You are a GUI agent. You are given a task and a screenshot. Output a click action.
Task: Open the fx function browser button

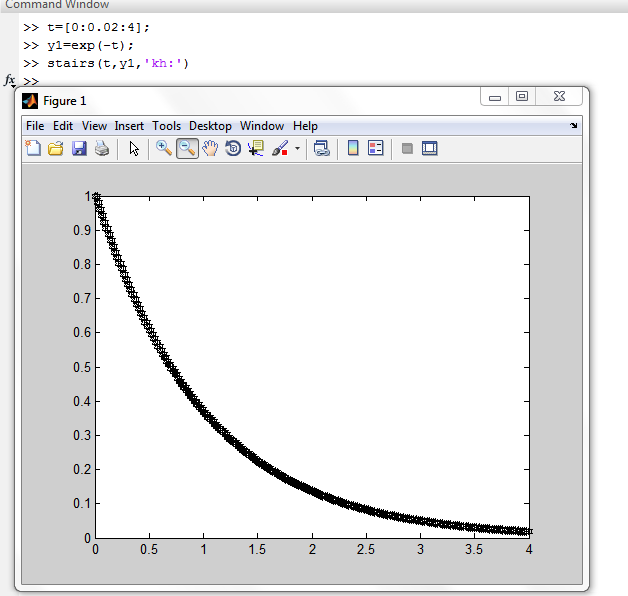coord(10,81)
